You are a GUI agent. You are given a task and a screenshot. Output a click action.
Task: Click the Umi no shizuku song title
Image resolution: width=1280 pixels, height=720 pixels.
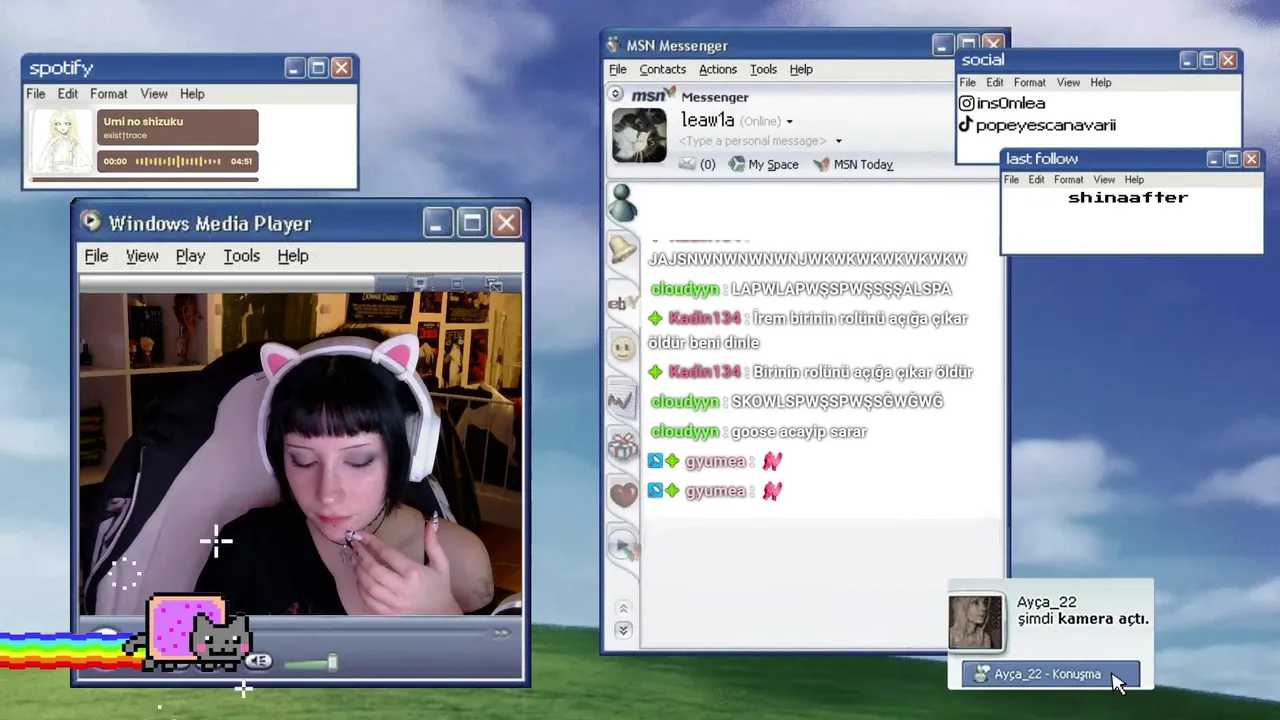[143, 122]
